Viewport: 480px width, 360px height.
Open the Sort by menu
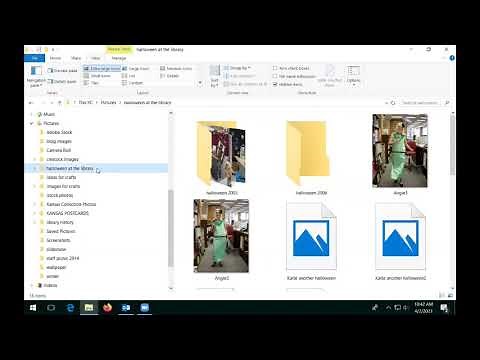[x=214, y=76]
